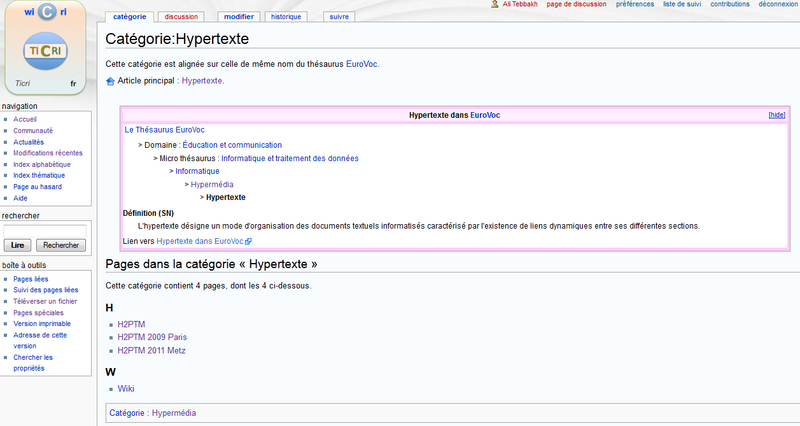
Task: Open the EuroVoc link in the intro sentence
Action: pyautogui.click(x=362, y=64)
